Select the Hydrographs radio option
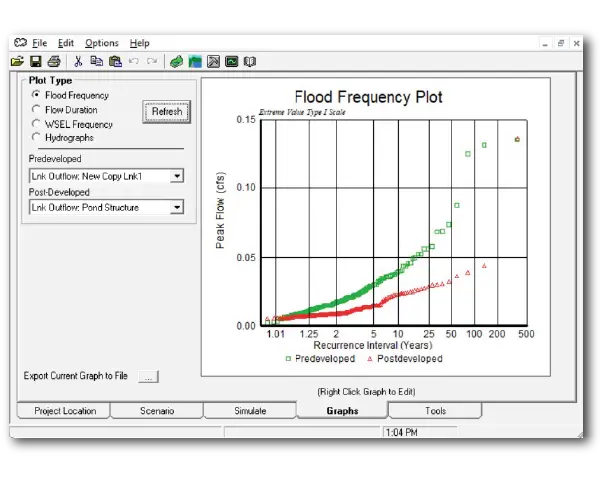 coord(36,137)
